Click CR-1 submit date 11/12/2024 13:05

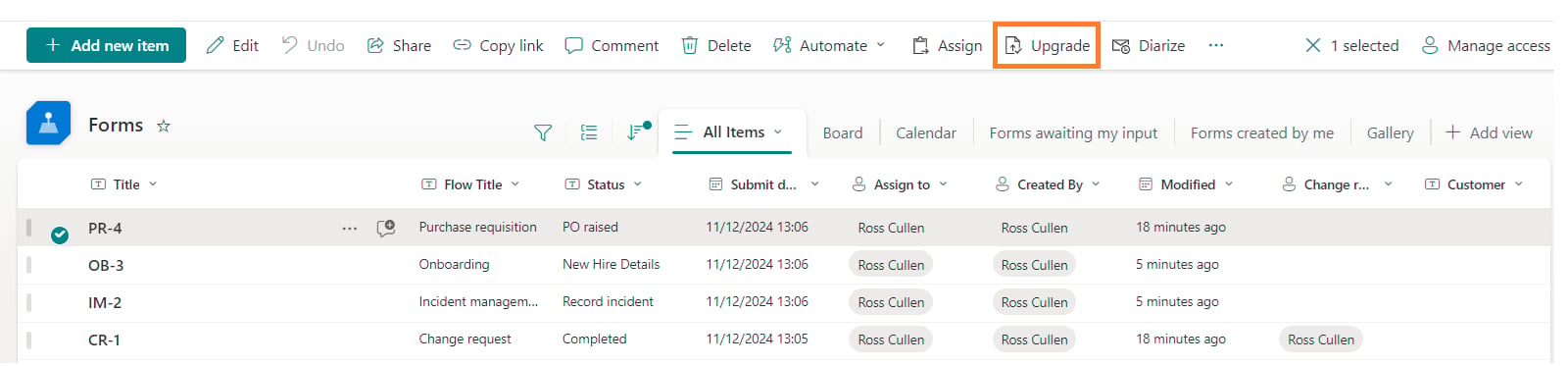[757, 339]
